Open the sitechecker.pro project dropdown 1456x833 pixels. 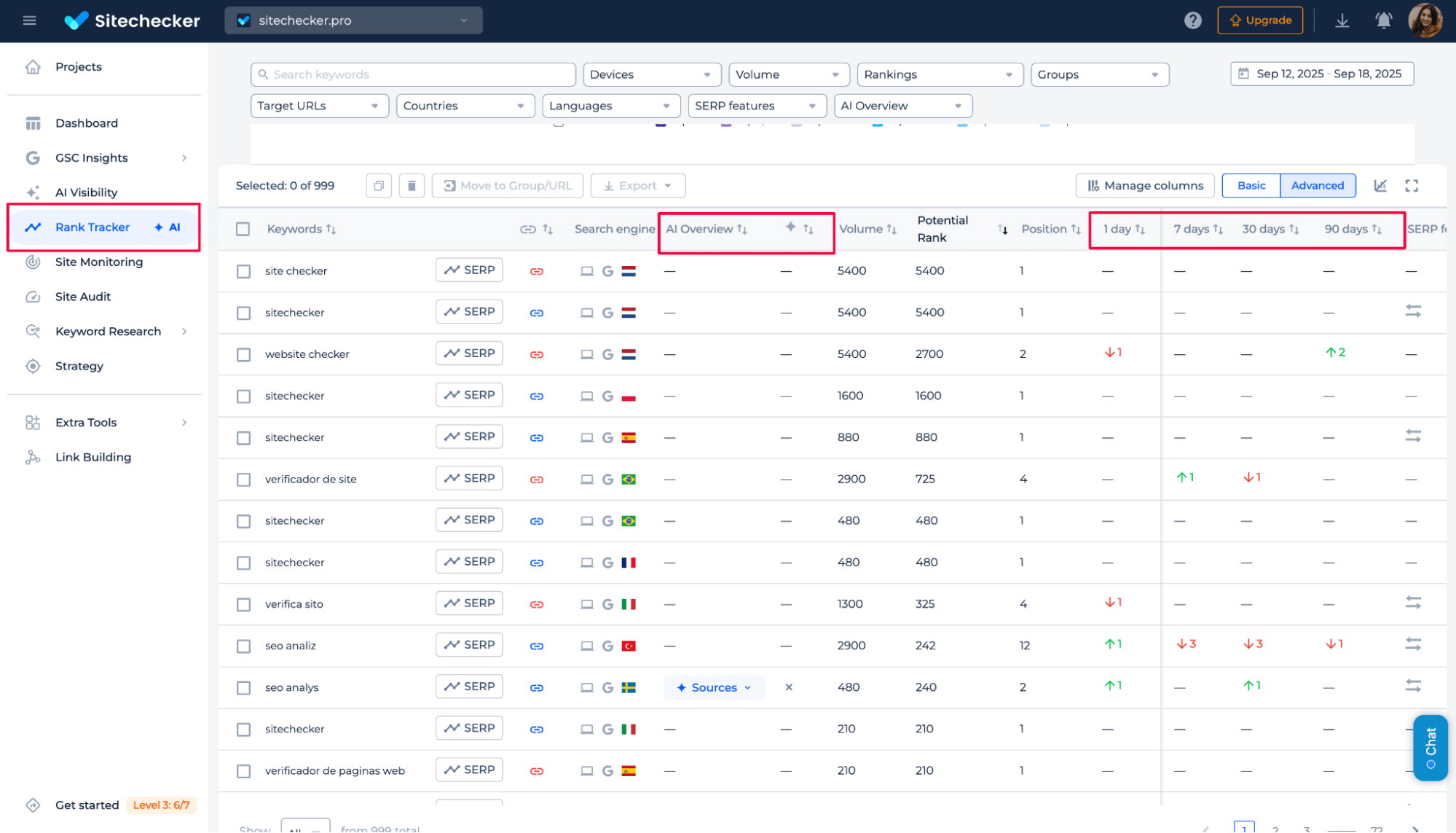click(353, 20)
